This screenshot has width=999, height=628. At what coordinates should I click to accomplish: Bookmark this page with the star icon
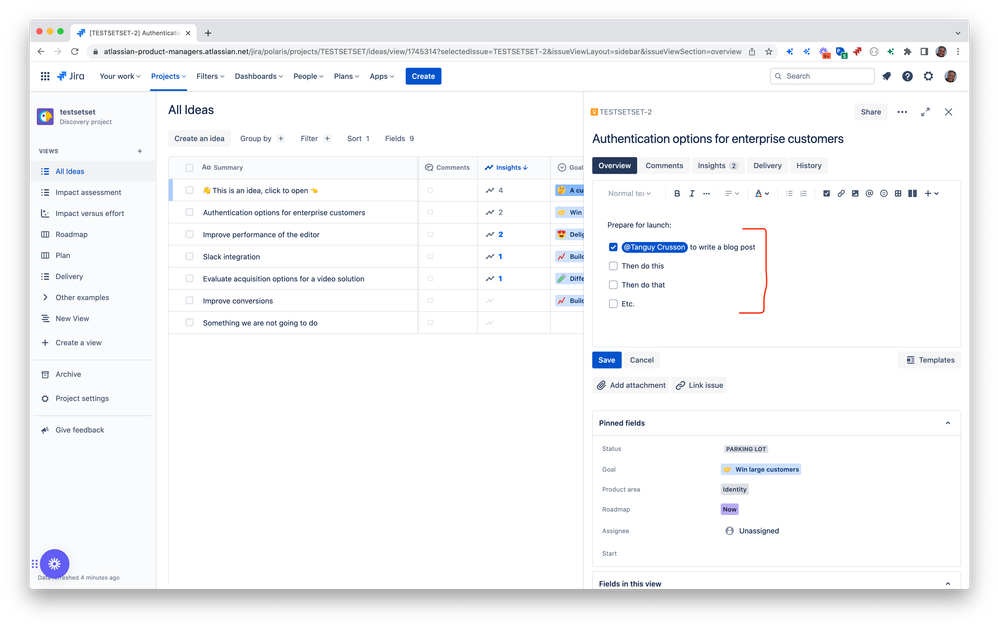(769, 52)
